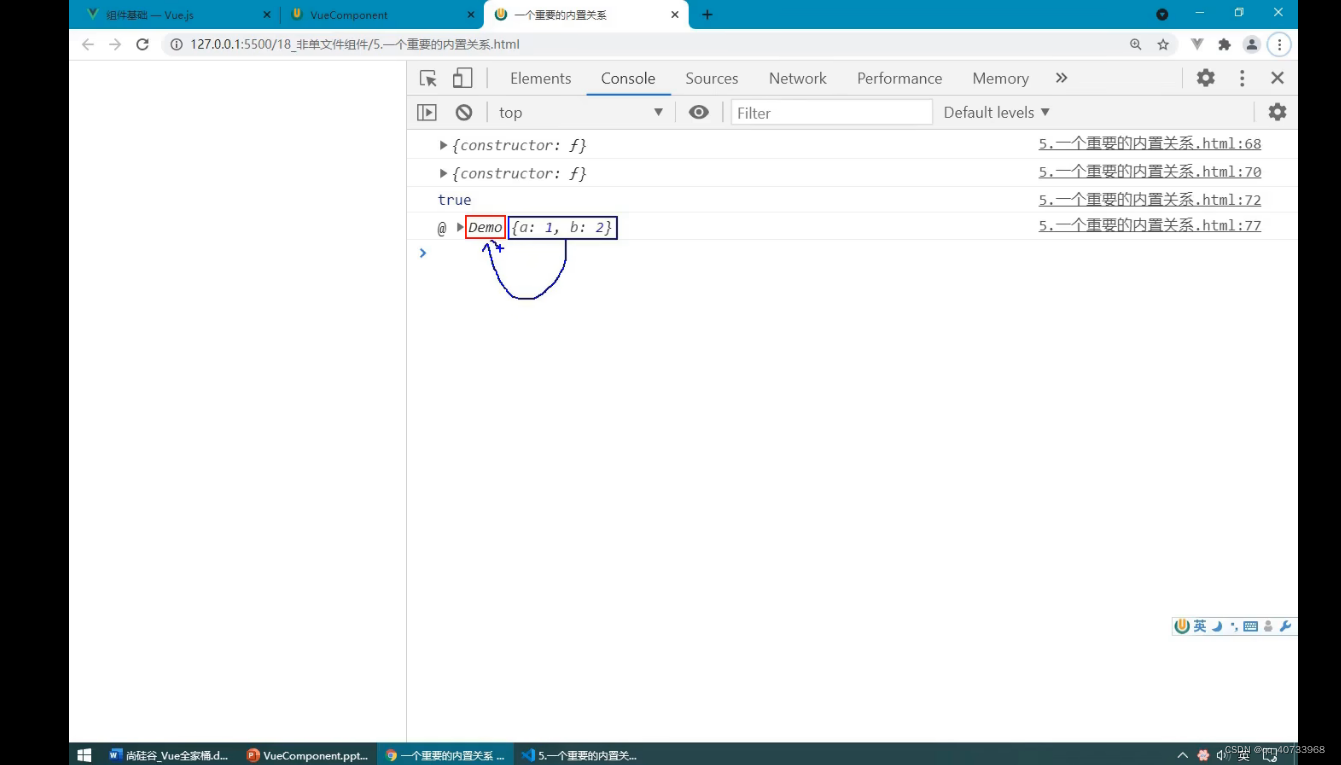Screen dimensions: 1341x765
Task: Toggle the soft keyboard on the IME bar
Action: [1250, 626]
